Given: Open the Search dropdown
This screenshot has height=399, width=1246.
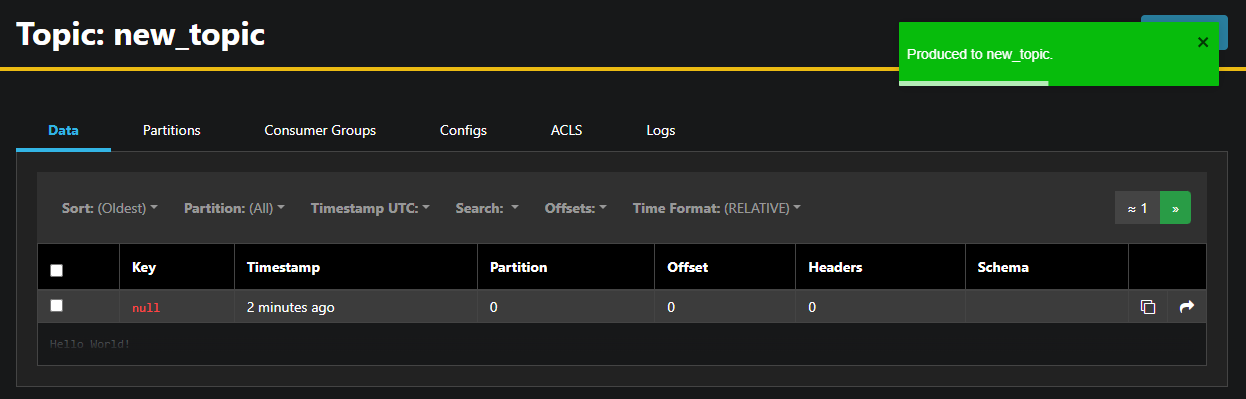Looking at the screenshot, I should click(x=487, y=208).
